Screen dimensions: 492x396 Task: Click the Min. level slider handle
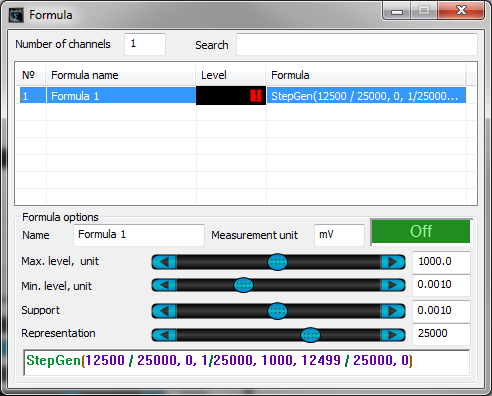(x=244, y=285)
